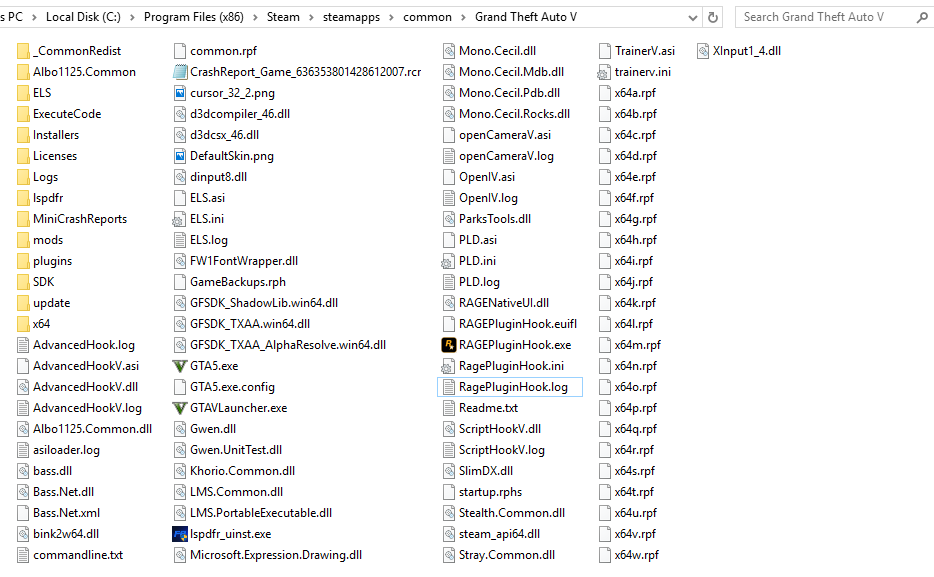The image size is (934, 577).
Task: Select the file name x64m.rpf
Action: click(x=637, y=345)
